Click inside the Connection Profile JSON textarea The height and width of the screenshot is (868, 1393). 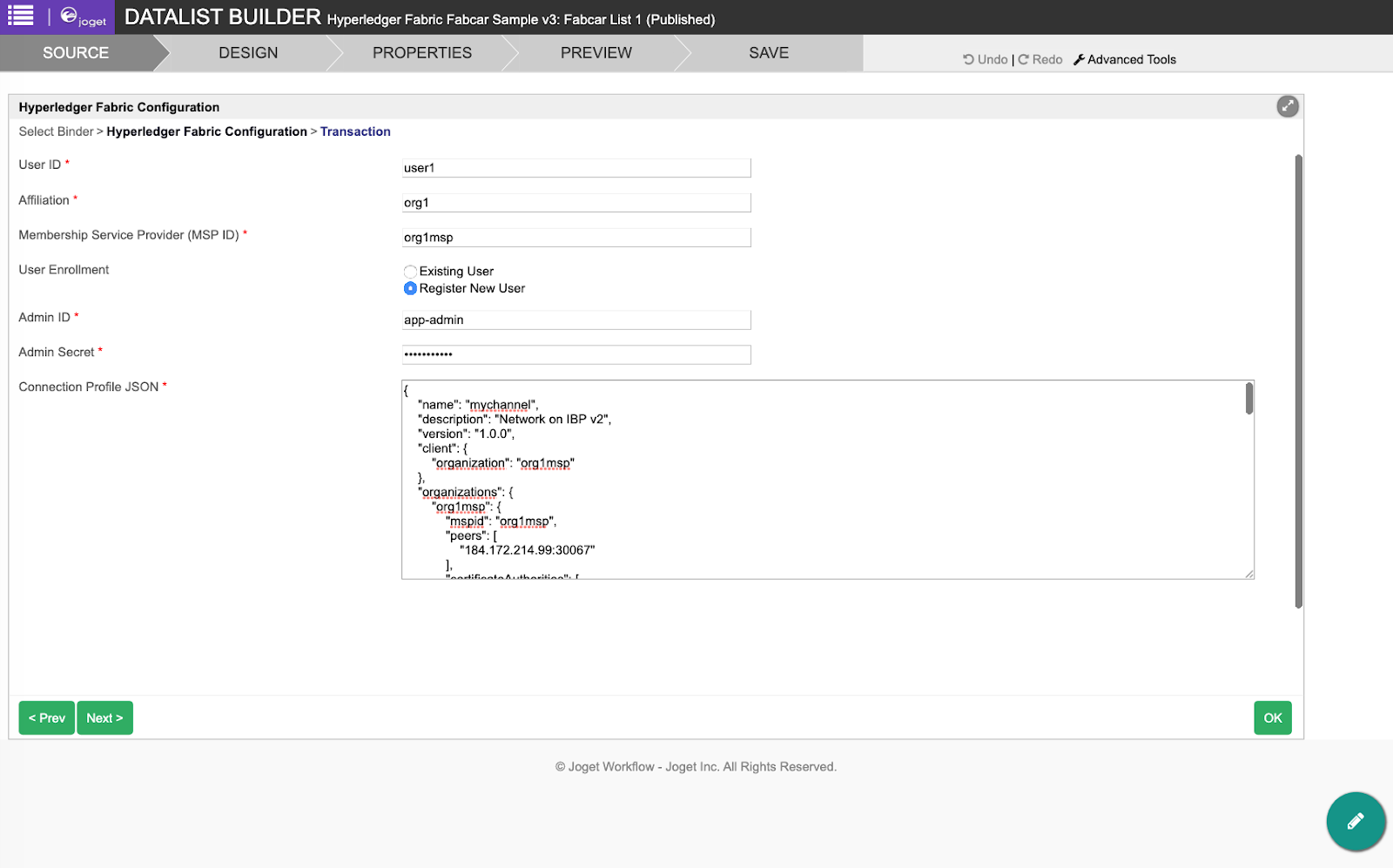point(827,480)
